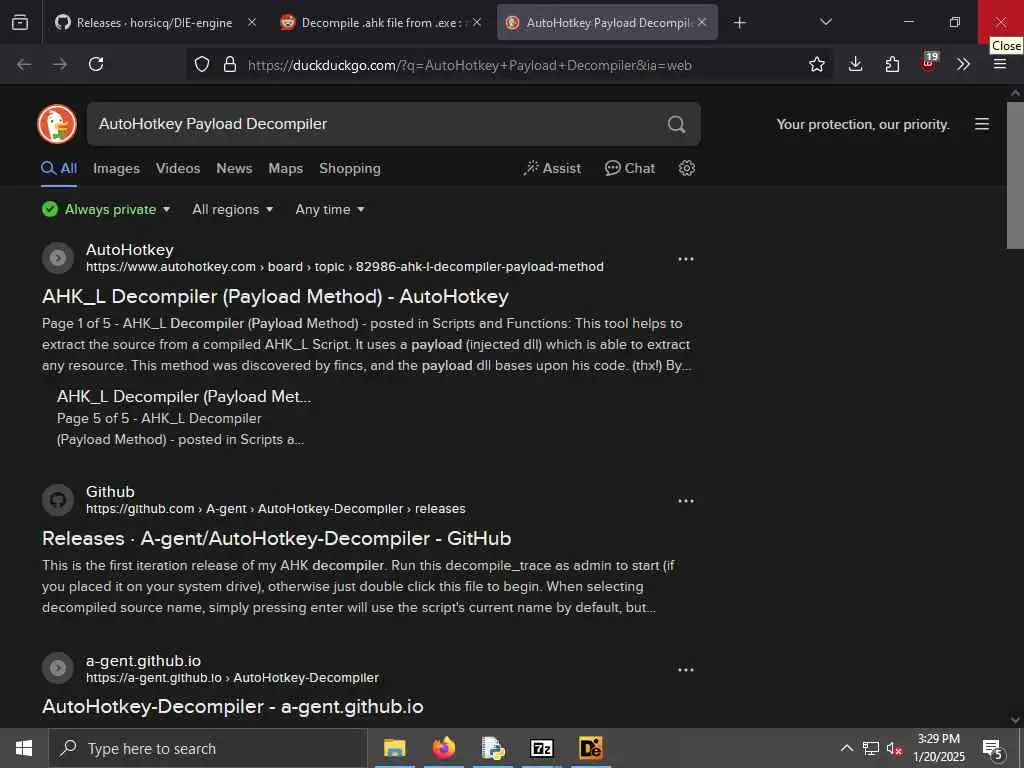Image resolution: width=1024 pixels, height=768 pixels.
Task: Click the tracking protection shield icon
Action: (x=202, y=64)
